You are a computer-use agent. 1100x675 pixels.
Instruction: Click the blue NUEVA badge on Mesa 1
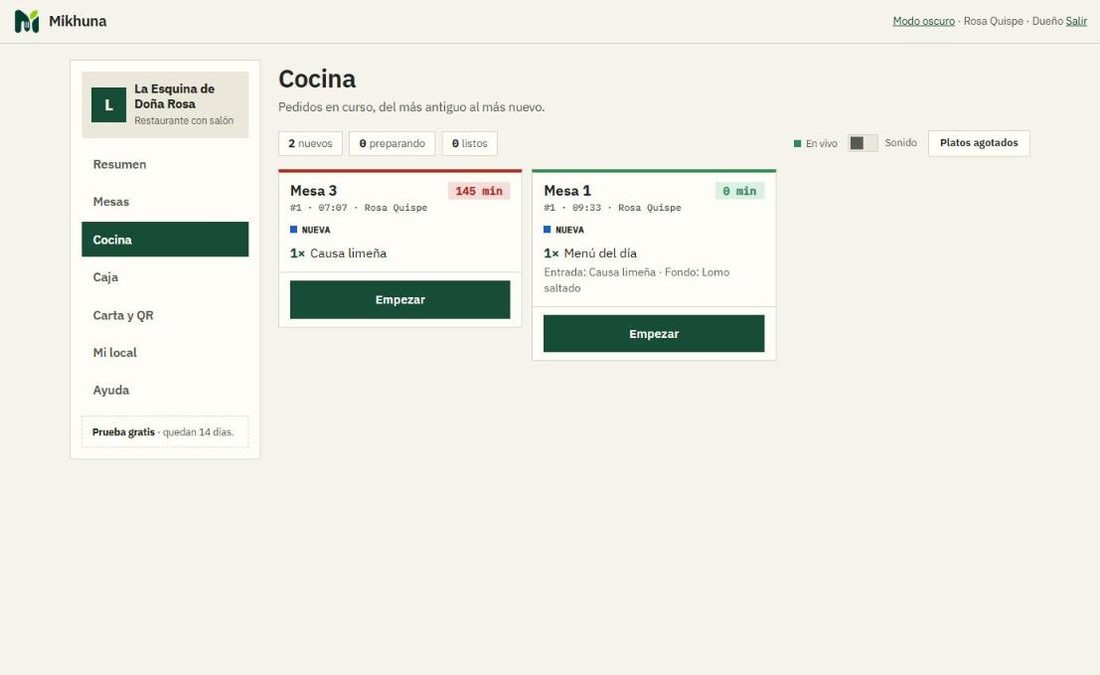point(564,229)
